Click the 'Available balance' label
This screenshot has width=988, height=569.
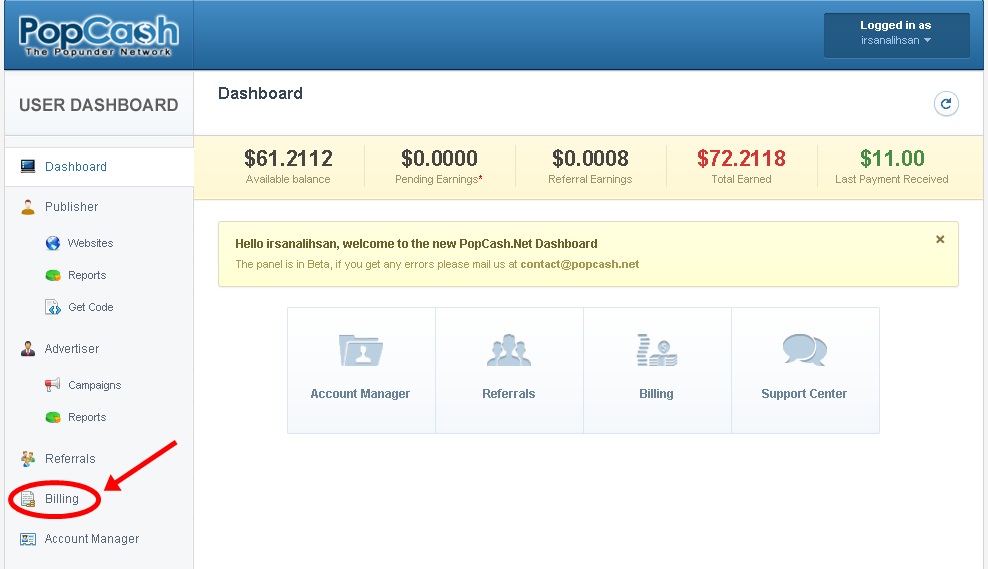(x=288, y=180)
